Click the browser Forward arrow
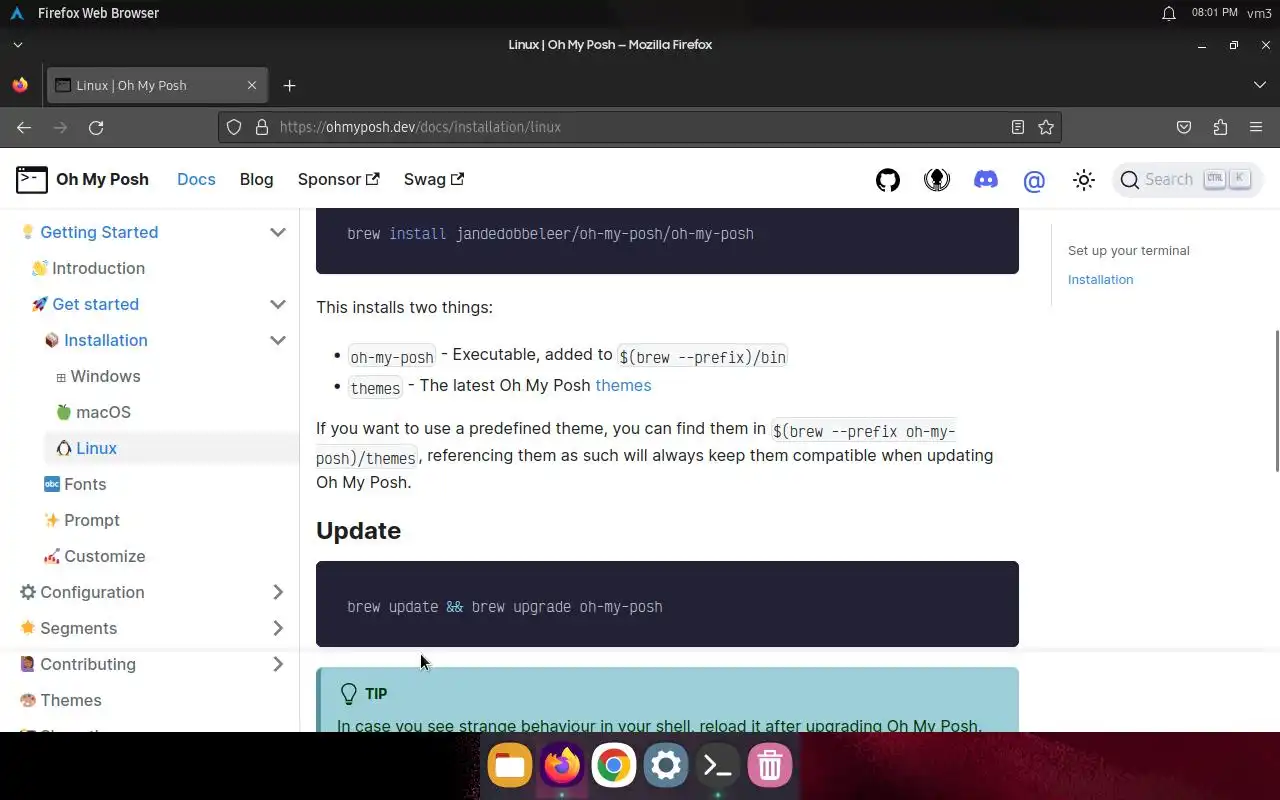This screenshot has width=1280, height=800. (x=60, y=127)
